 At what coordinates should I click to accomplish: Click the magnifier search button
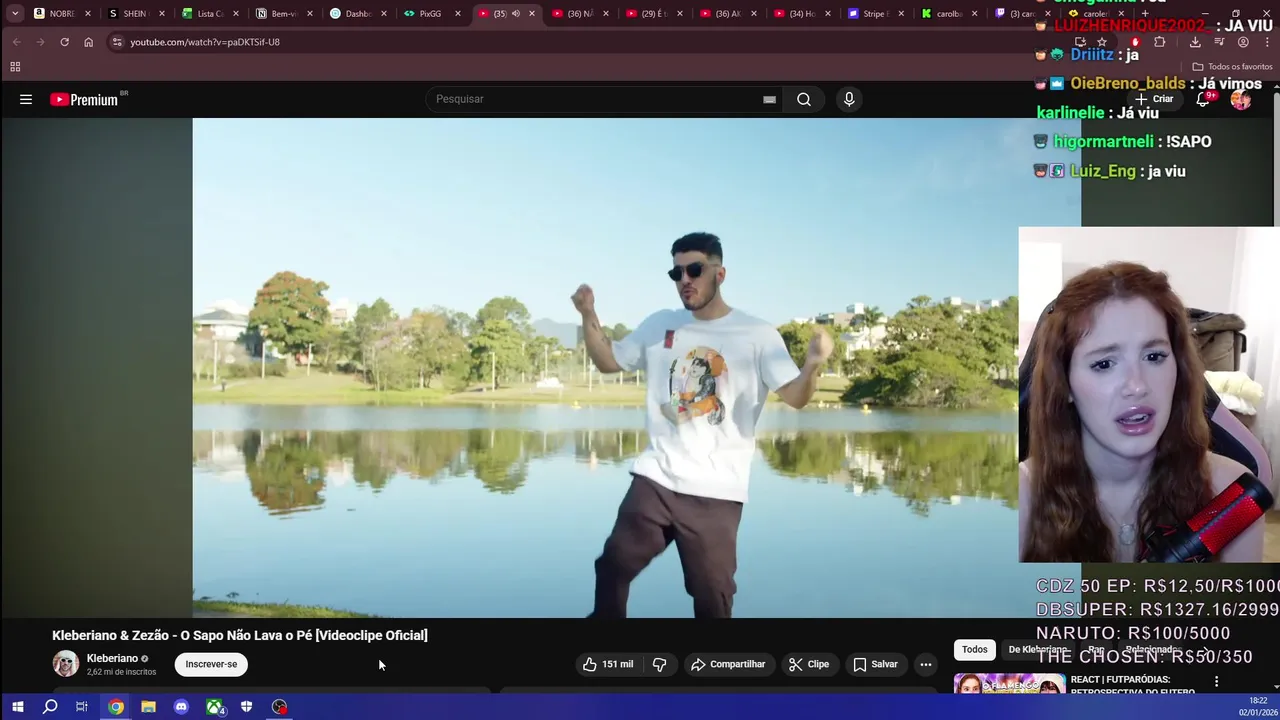[804, 99]
